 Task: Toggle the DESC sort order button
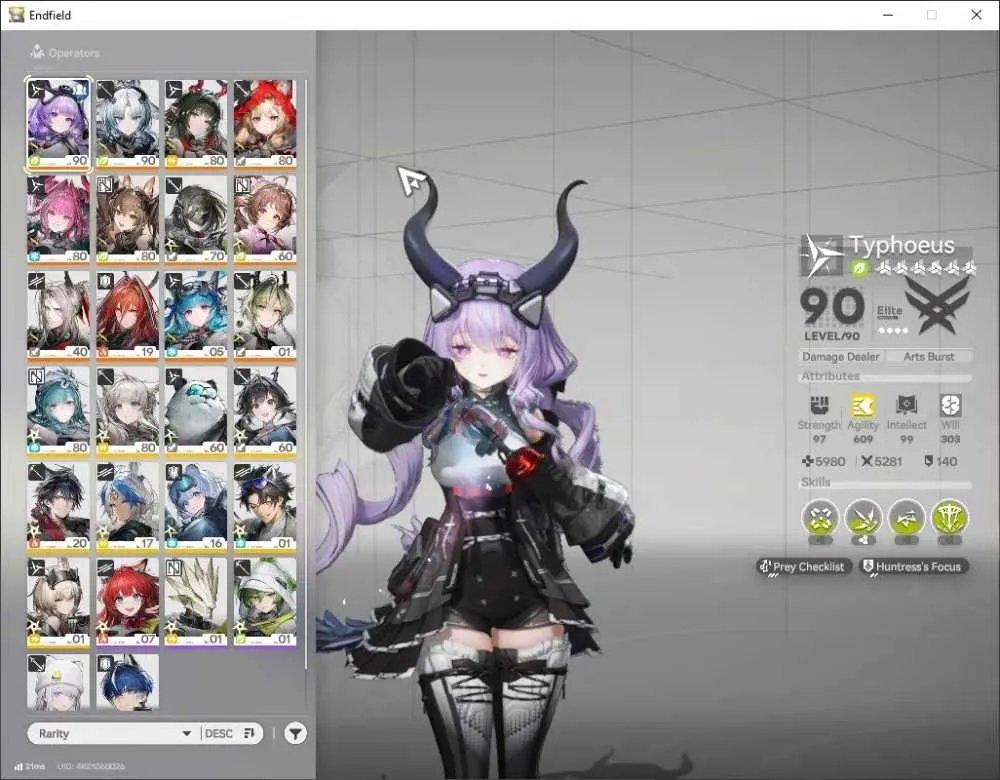pos(230,733)
